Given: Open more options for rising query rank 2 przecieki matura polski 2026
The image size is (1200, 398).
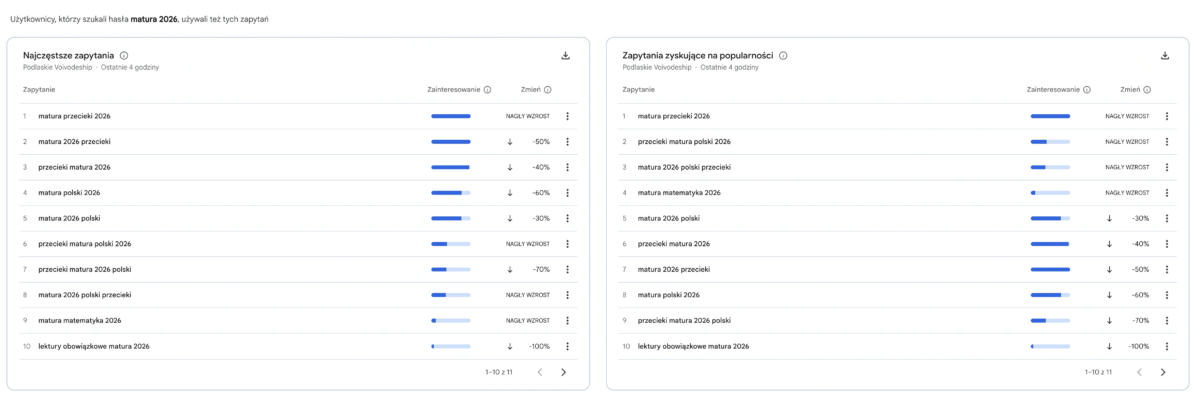Looking at the screenshot, I should pos(1167,142).
